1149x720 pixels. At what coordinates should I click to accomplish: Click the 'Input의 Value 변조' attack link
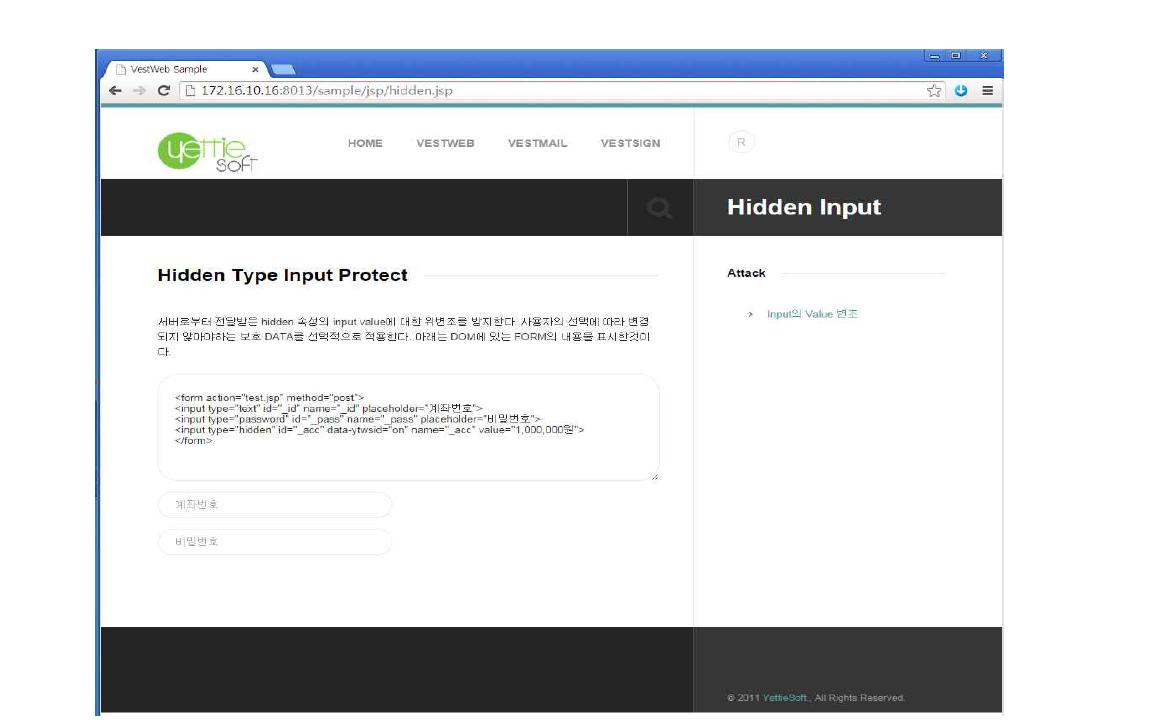(x=812, y=314)
